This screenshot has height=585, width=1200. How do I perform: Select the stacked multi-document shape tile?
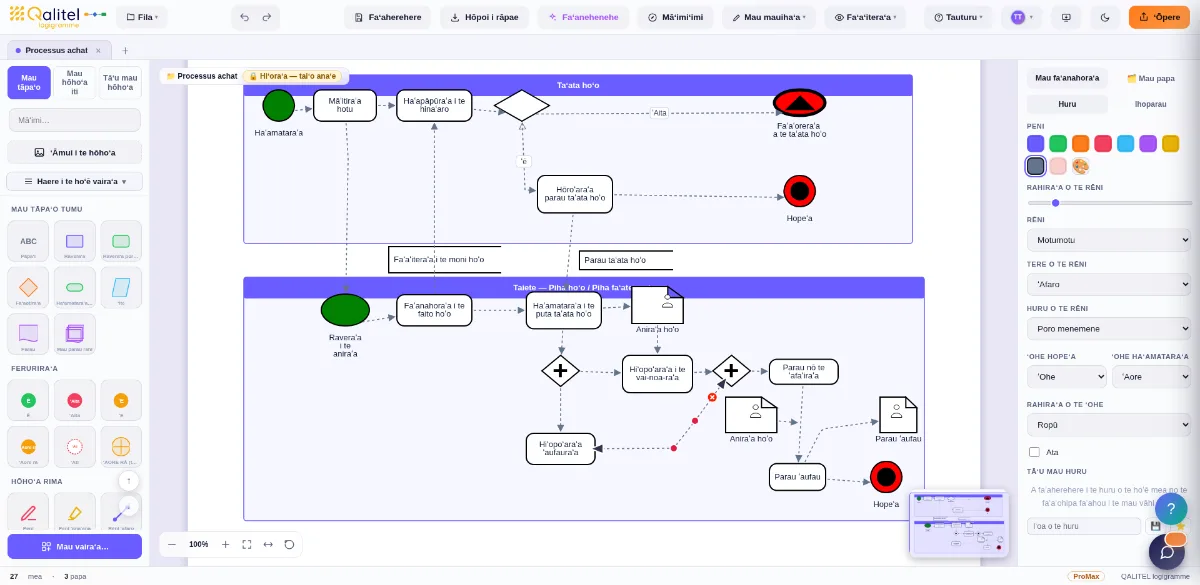tap(75, 334)
